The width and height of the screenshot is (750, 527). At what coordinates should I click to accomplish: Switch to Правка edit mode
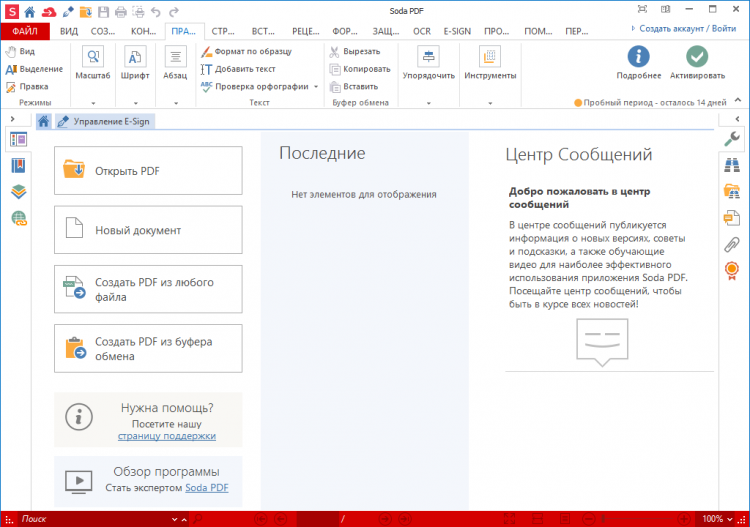pyautogui.click(x=27, y=87)
